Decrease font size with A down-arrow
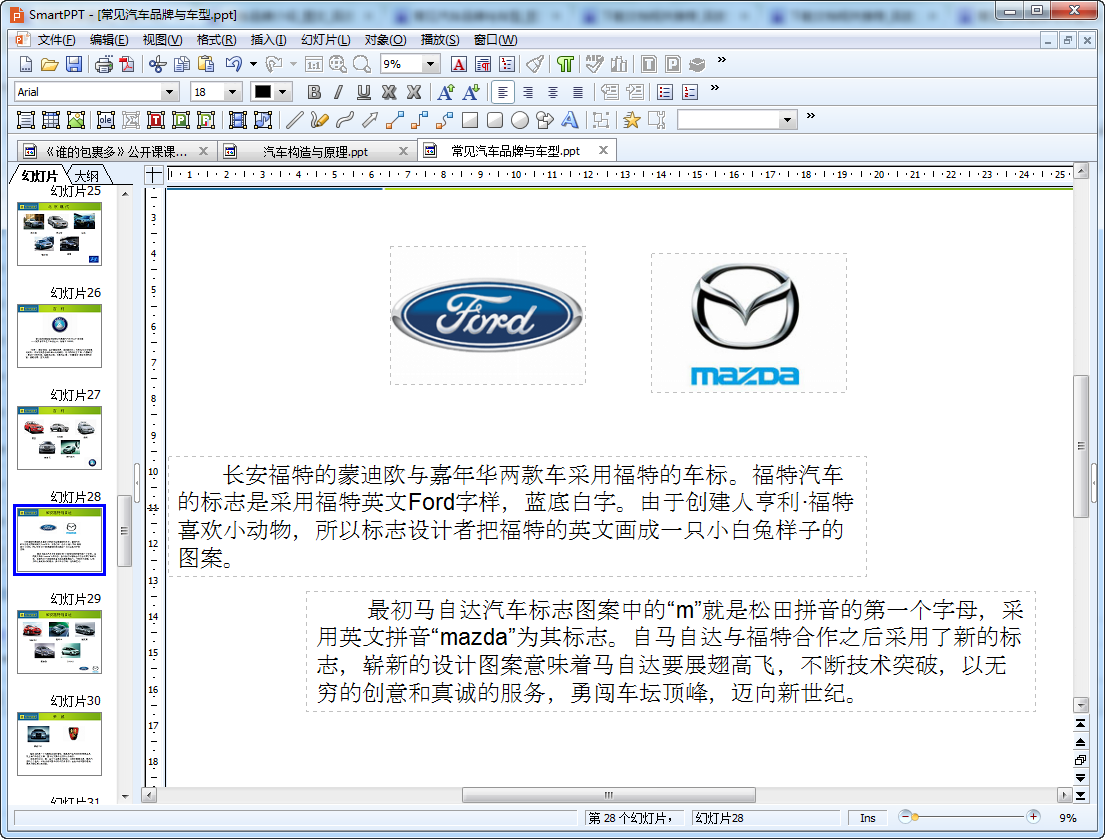1105x839 pixels. [x=470, y=92]
